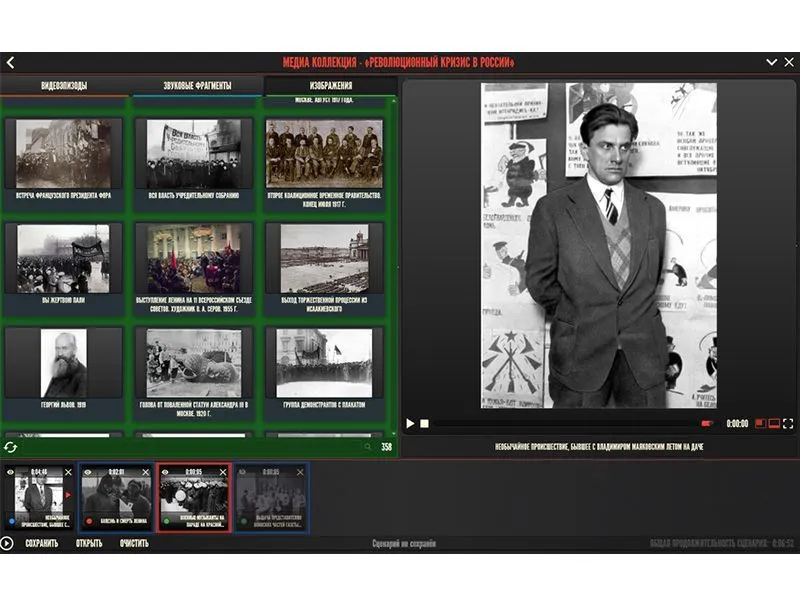
Task: Select the Георгий Львов 1919 portrait thumbnail
Action: click(64, 363)
